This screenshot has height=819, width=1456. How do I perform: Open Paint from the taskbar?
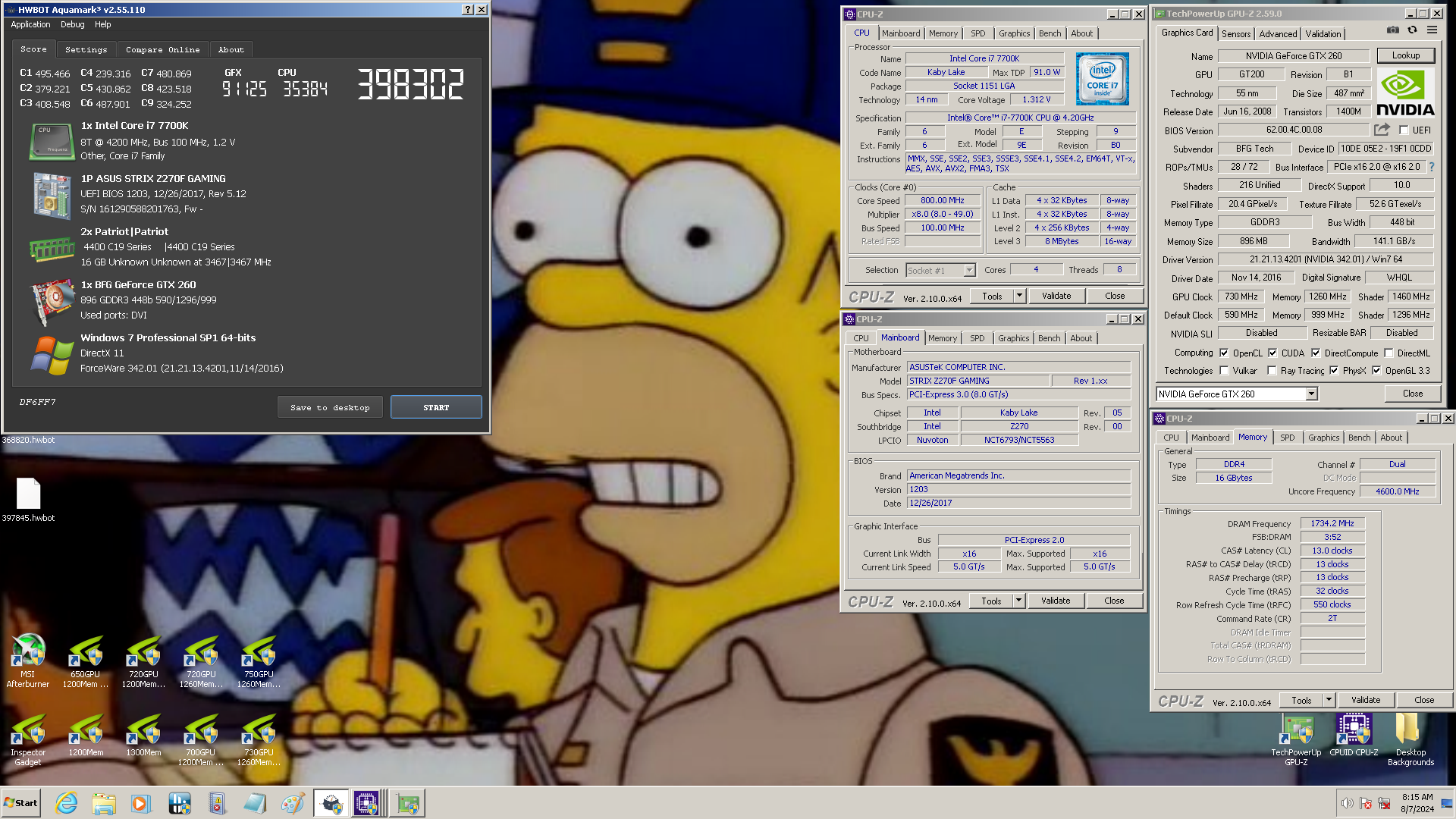point(292,803)
